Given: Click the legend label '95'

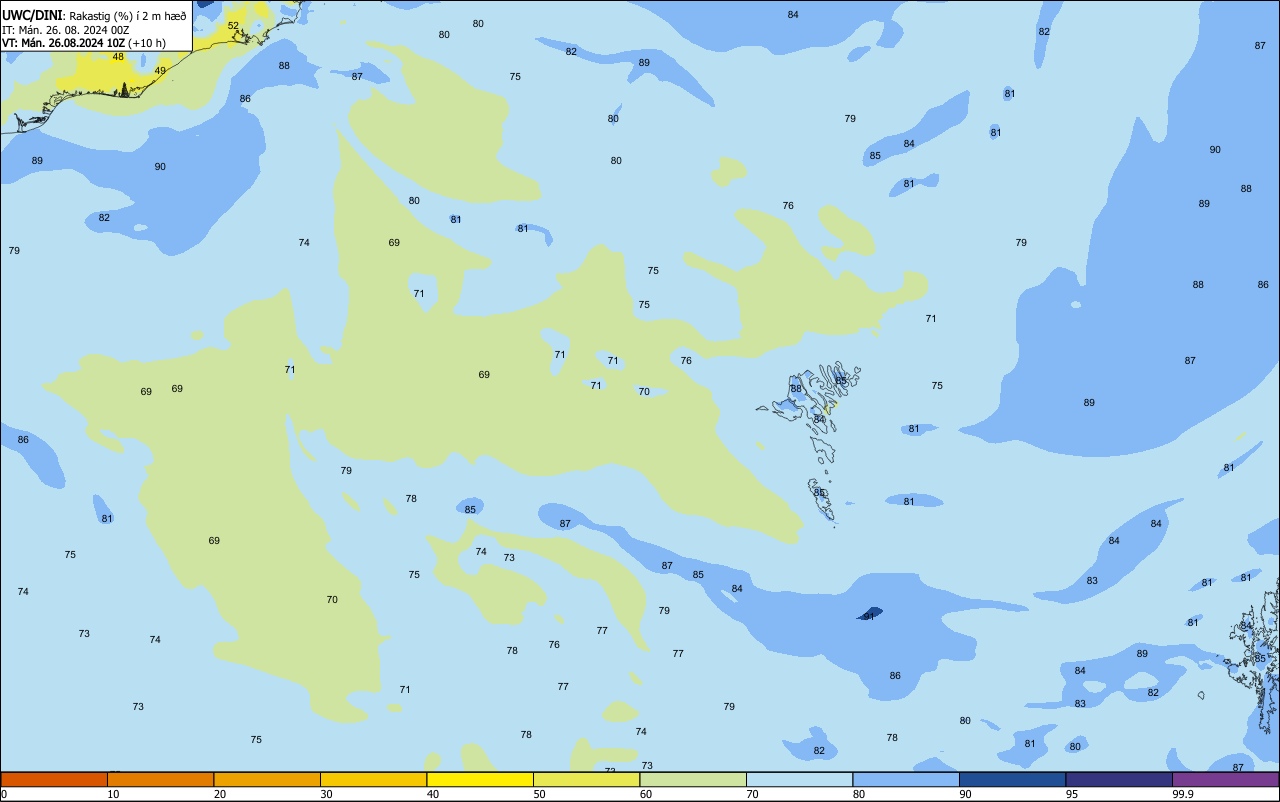Looking at the screenshot, I should click(1072, 794).
